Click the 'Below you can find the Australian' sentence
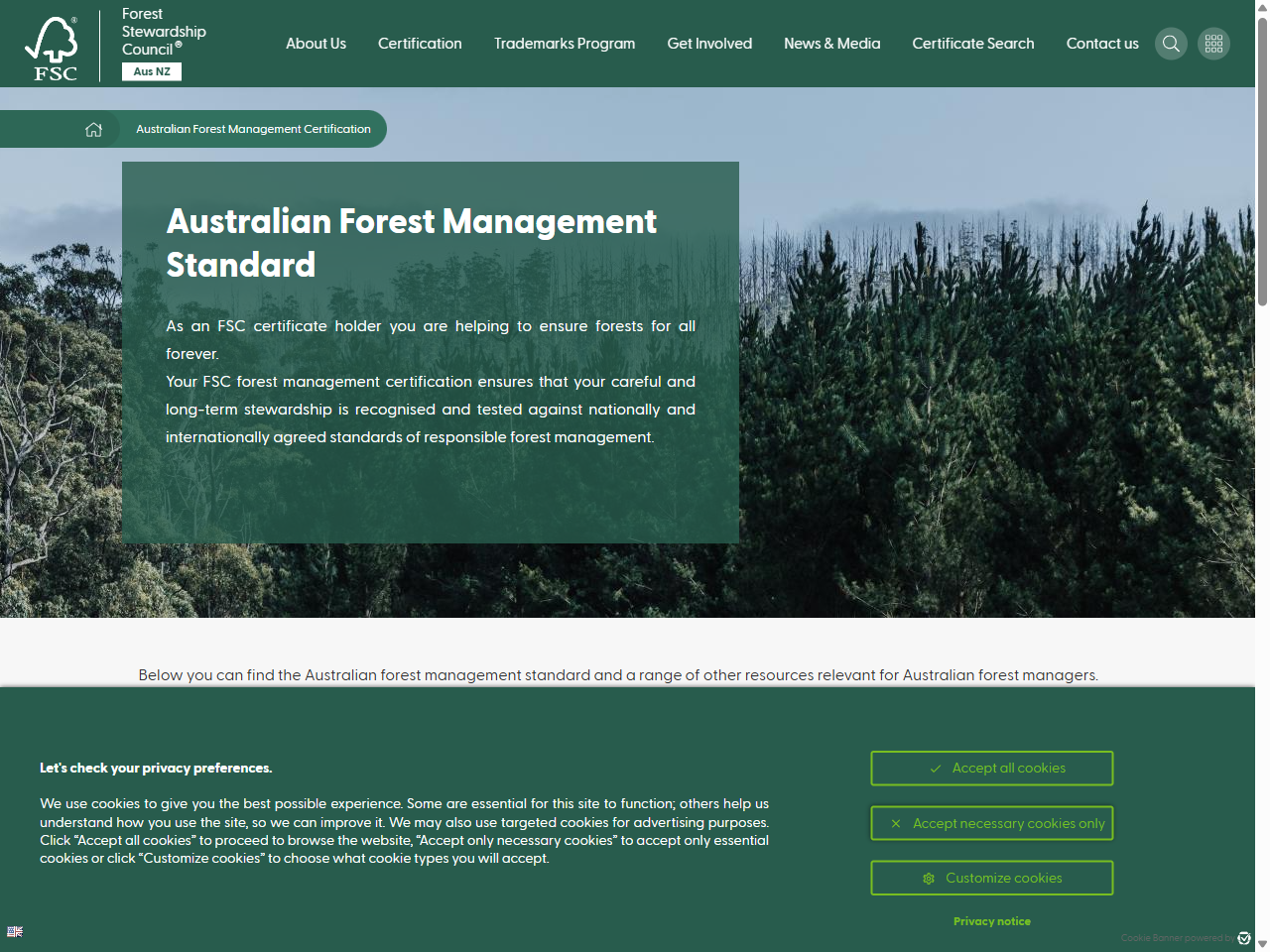1270x952 pixels. 618,675
